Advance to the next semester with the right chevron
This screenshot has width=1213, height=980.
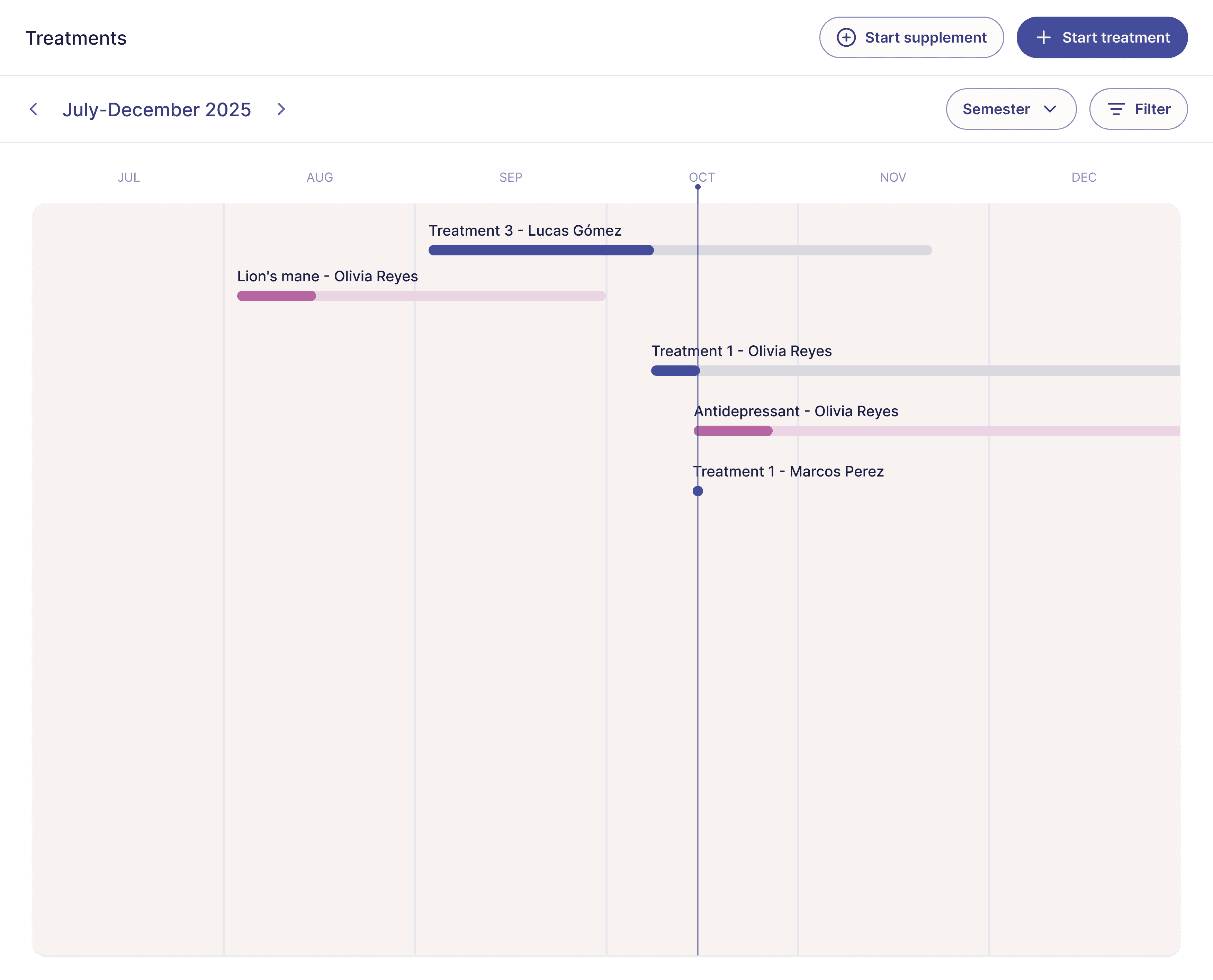pyautogui.click(x=281, y=109)
